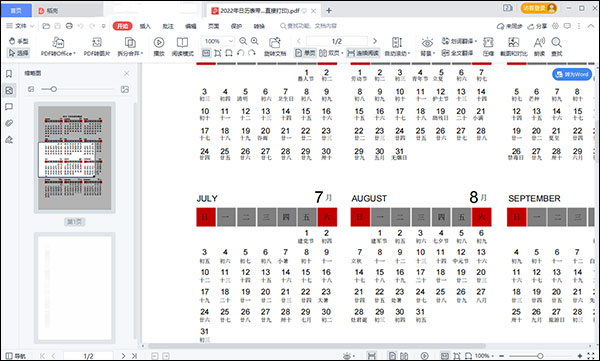Start slideshow playback from the ribbon

159,46
